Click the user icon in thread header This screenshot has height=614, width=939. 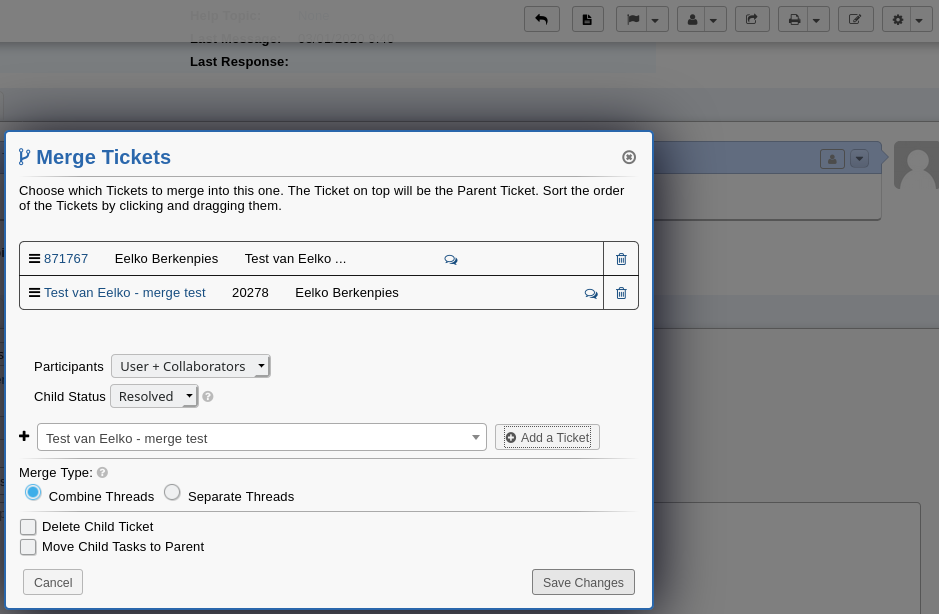pos(832,159)
